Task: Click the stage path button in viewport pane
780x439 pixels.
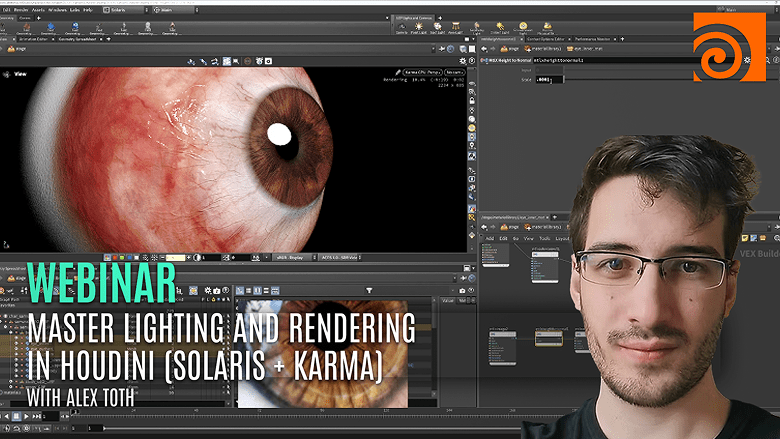Action: click(17, 49)
